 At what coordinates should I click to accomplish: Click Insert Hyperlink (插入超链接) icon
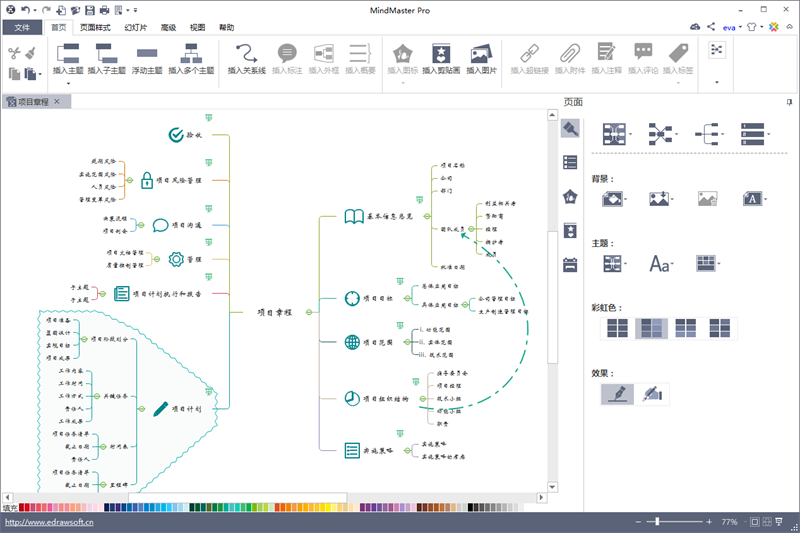click(x=530, y=53)
